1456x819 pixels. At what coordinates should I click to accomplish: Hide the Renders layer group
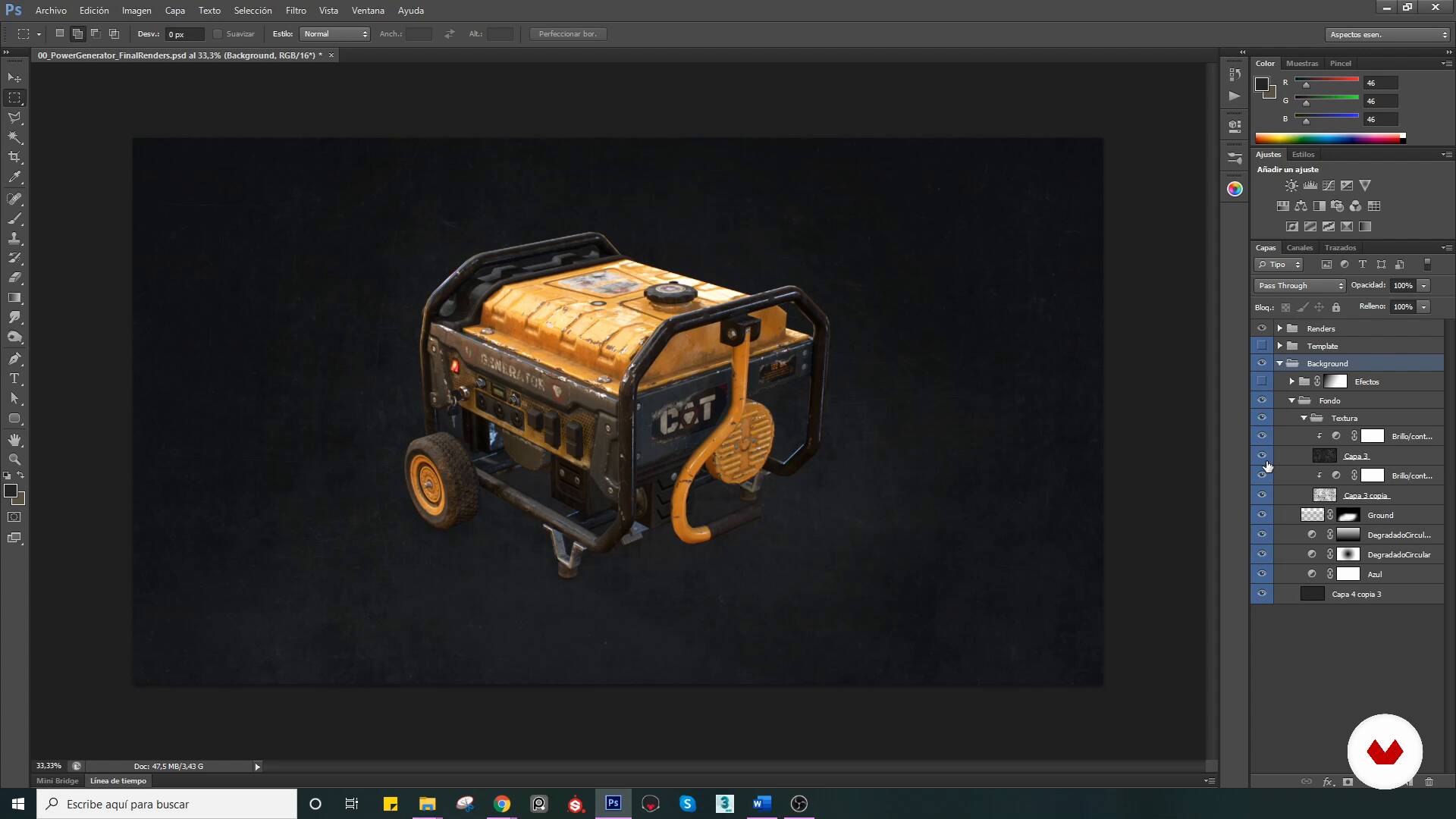(1262, 328)
